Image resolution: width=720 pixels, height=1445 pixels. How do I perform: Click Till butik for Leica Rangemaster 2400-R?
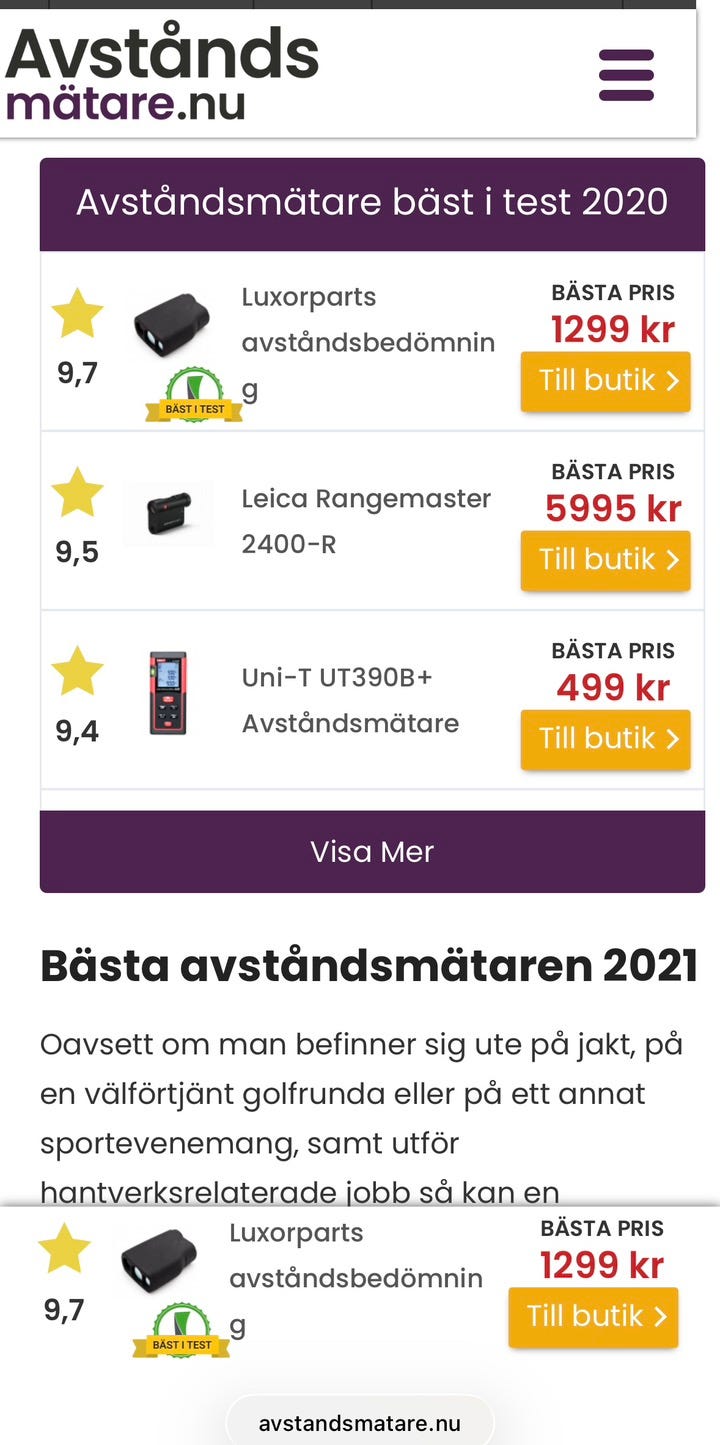pyautogui.click(x=606, y=560)
